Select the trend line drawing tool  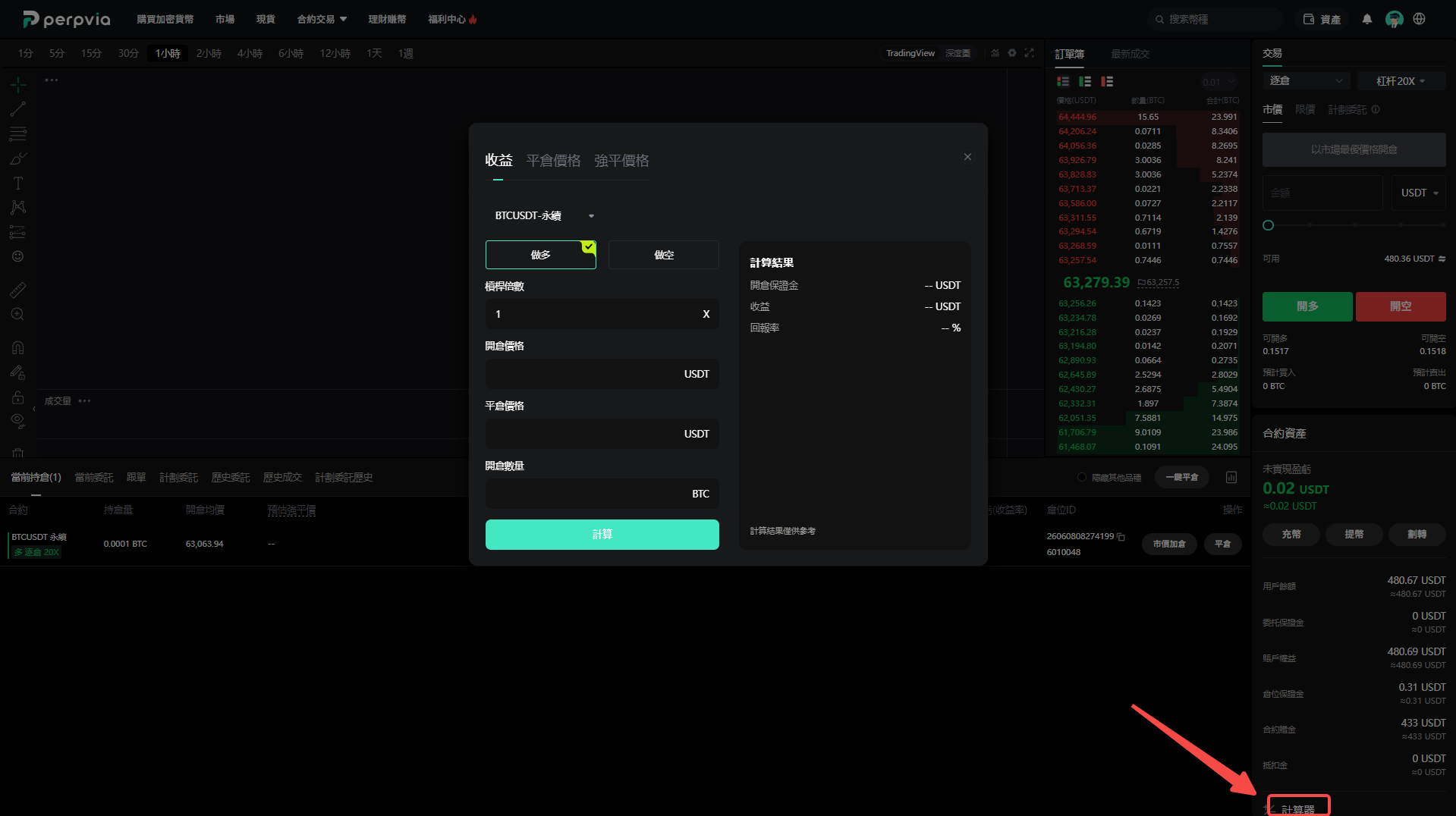point(18,108)
